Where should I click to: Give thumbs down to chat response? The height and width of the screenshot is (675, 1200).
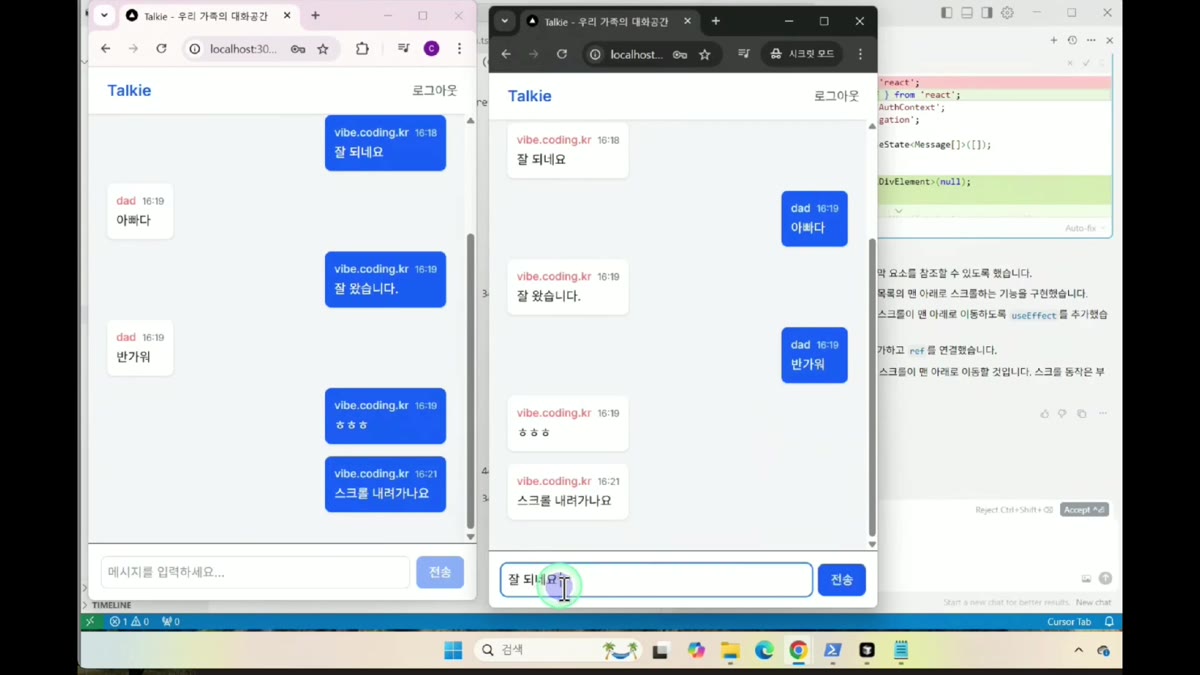tap(1063, 413)
